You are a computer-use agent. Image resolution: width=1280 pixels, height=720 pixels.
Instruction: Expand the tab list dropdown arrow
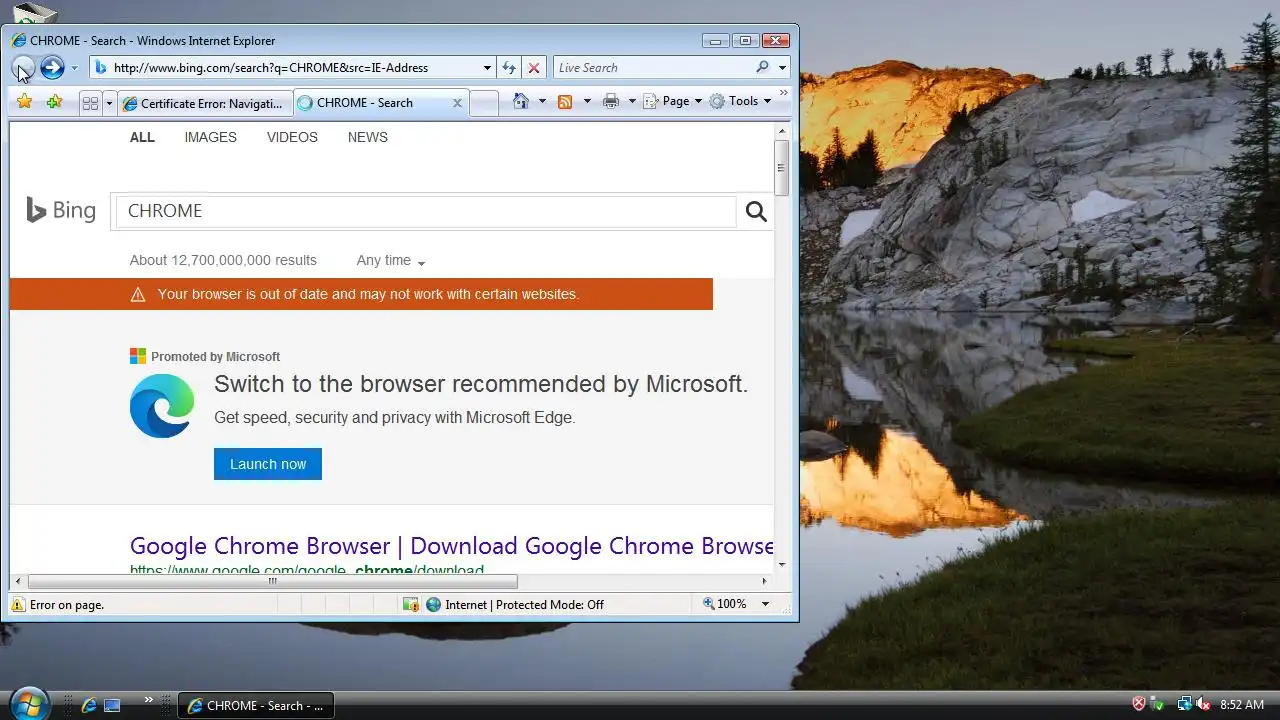click(109, 103)
